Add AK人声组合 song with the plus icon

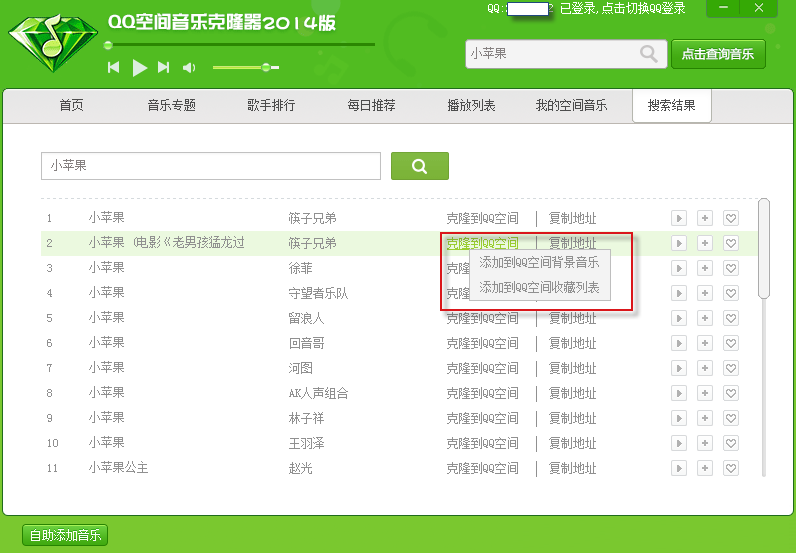(x=705, y=393)
